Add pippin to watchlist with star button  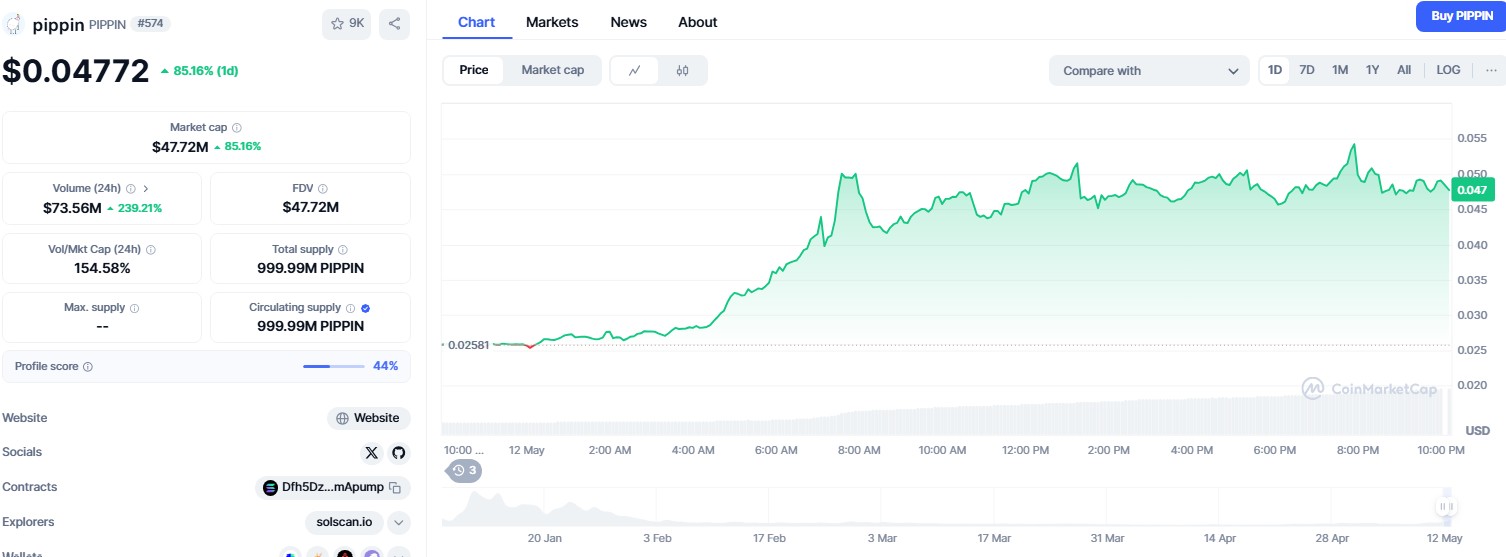tap(346, 24)
